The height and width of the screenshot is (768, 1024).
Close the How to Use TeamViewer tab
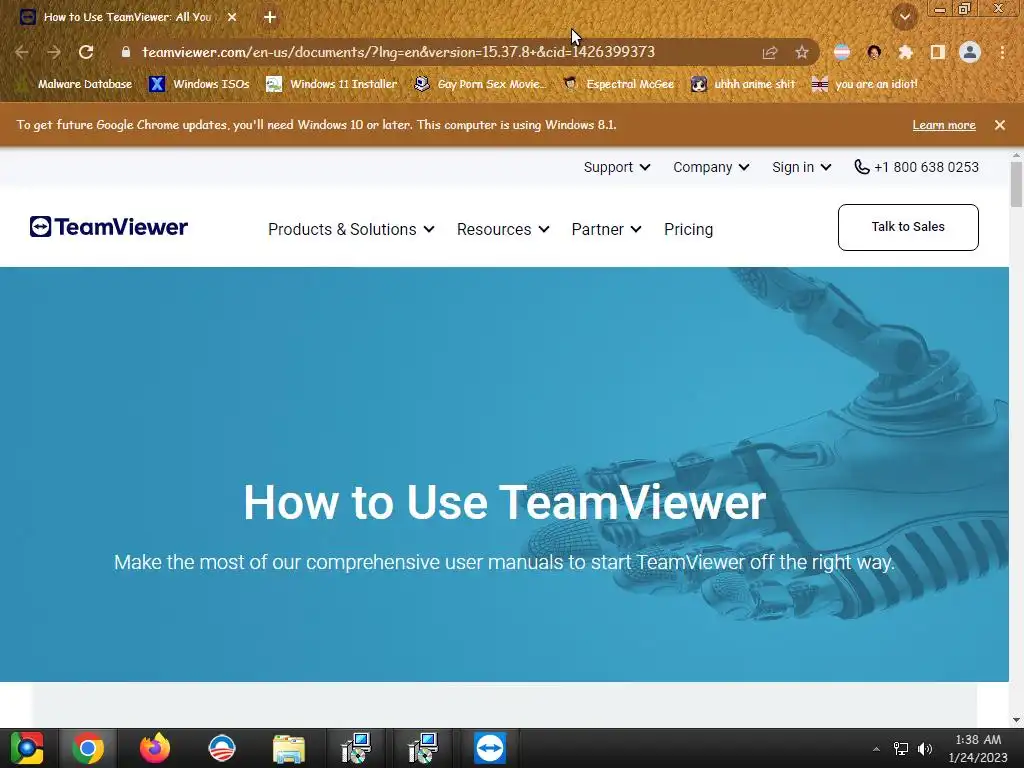point(232,18)
